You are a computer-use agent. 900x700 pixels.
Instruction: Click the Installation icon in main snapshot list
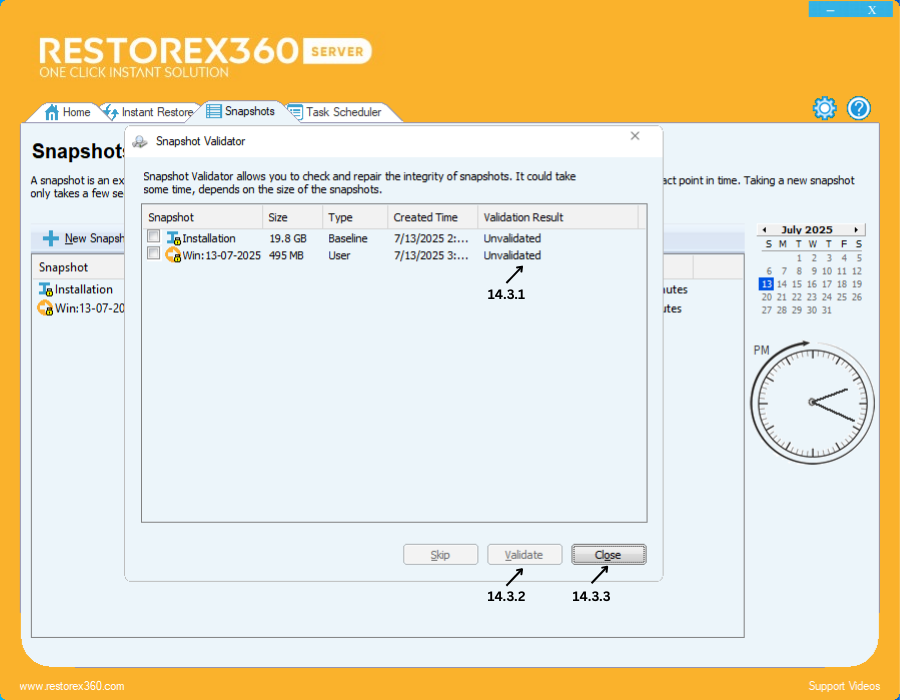(45, 289)
